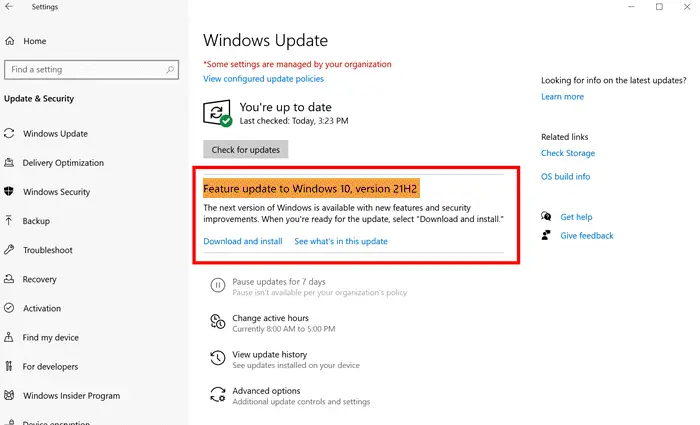Screen dimensions: 700x425
Task: Select Windows Update in sidebar
Action: [55, 133]
